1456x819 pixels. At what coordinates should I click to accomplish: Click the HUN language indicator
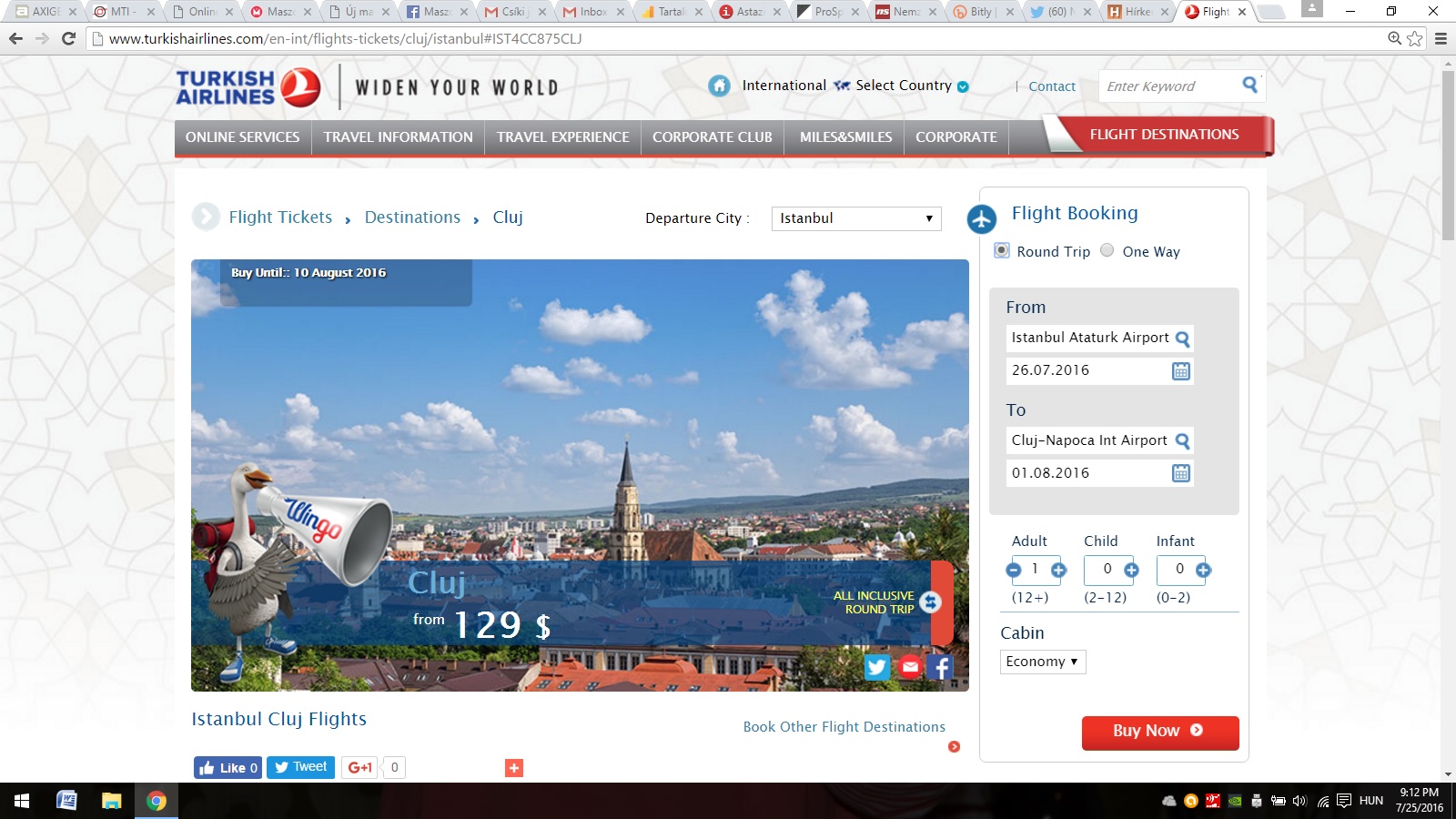pyautogui.click(x=1371, y=801)
